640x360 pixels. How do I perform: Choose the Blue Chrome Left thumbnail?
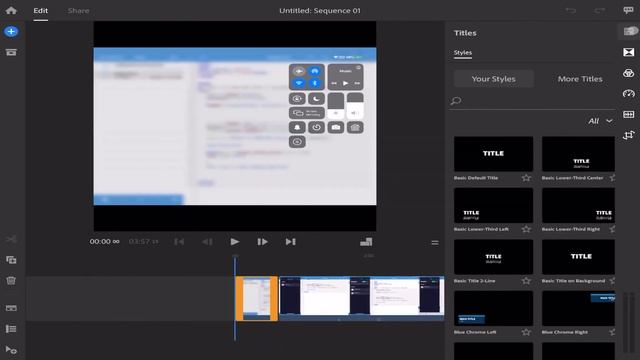493,308
